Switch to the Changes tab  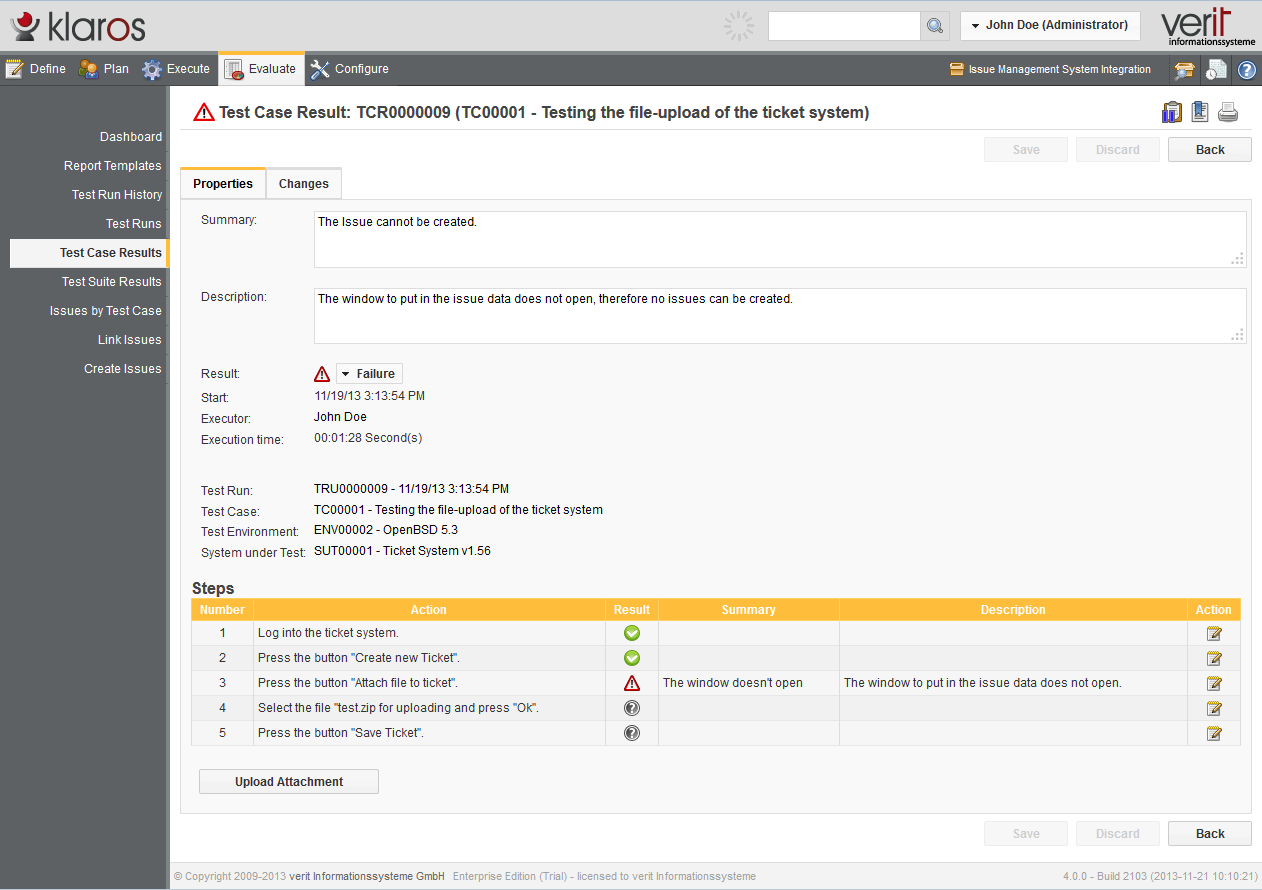(303, 184)
